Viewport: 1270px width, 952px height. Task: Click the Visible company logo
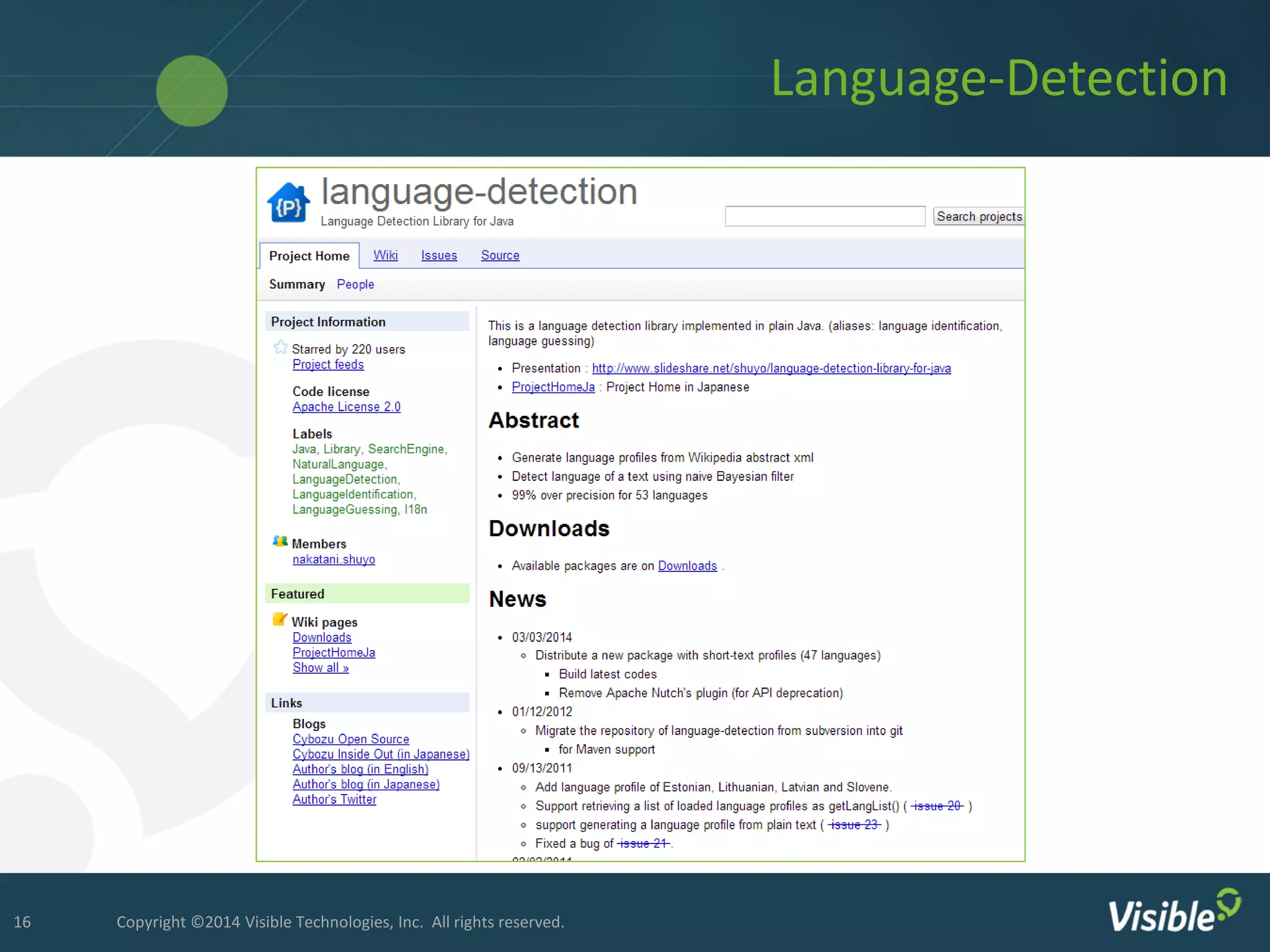coord(1175,910)
